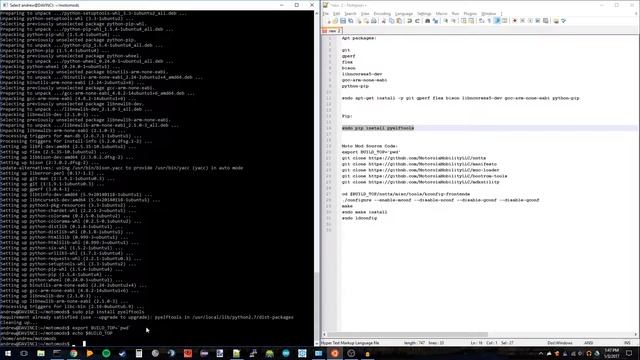Open the Language menu in Notepad++
Screen dimensions: 640x360
(x=404, y=13)
